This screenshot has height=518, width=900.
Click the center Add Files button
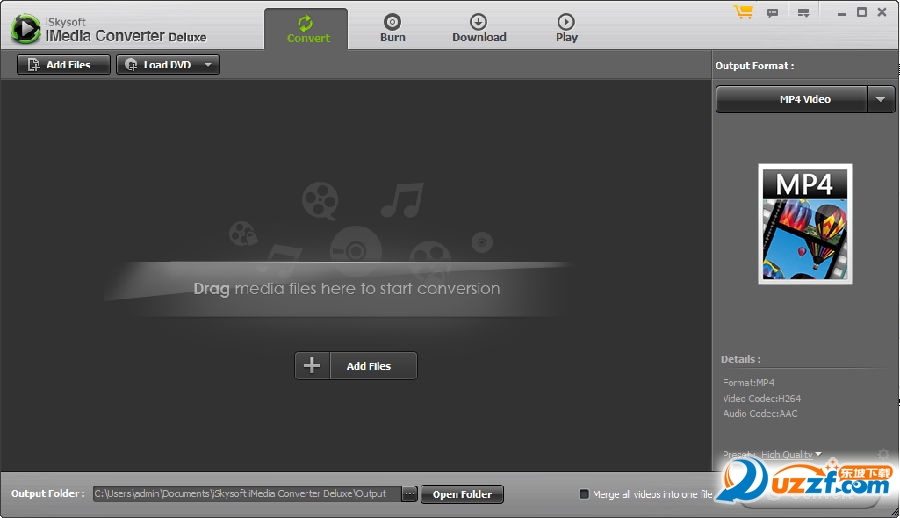coord(373,365)
